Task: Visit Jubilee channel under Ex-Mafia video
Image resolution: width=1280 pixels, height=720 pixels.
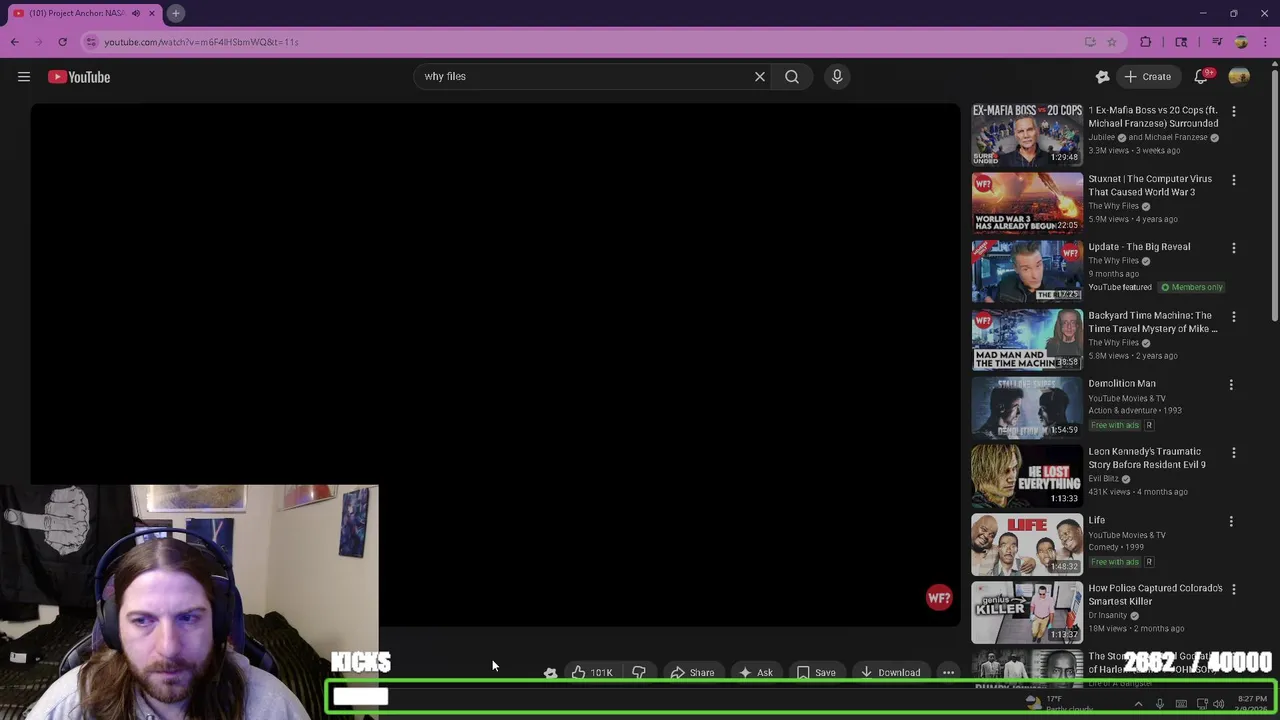Action: point(1101,138)
